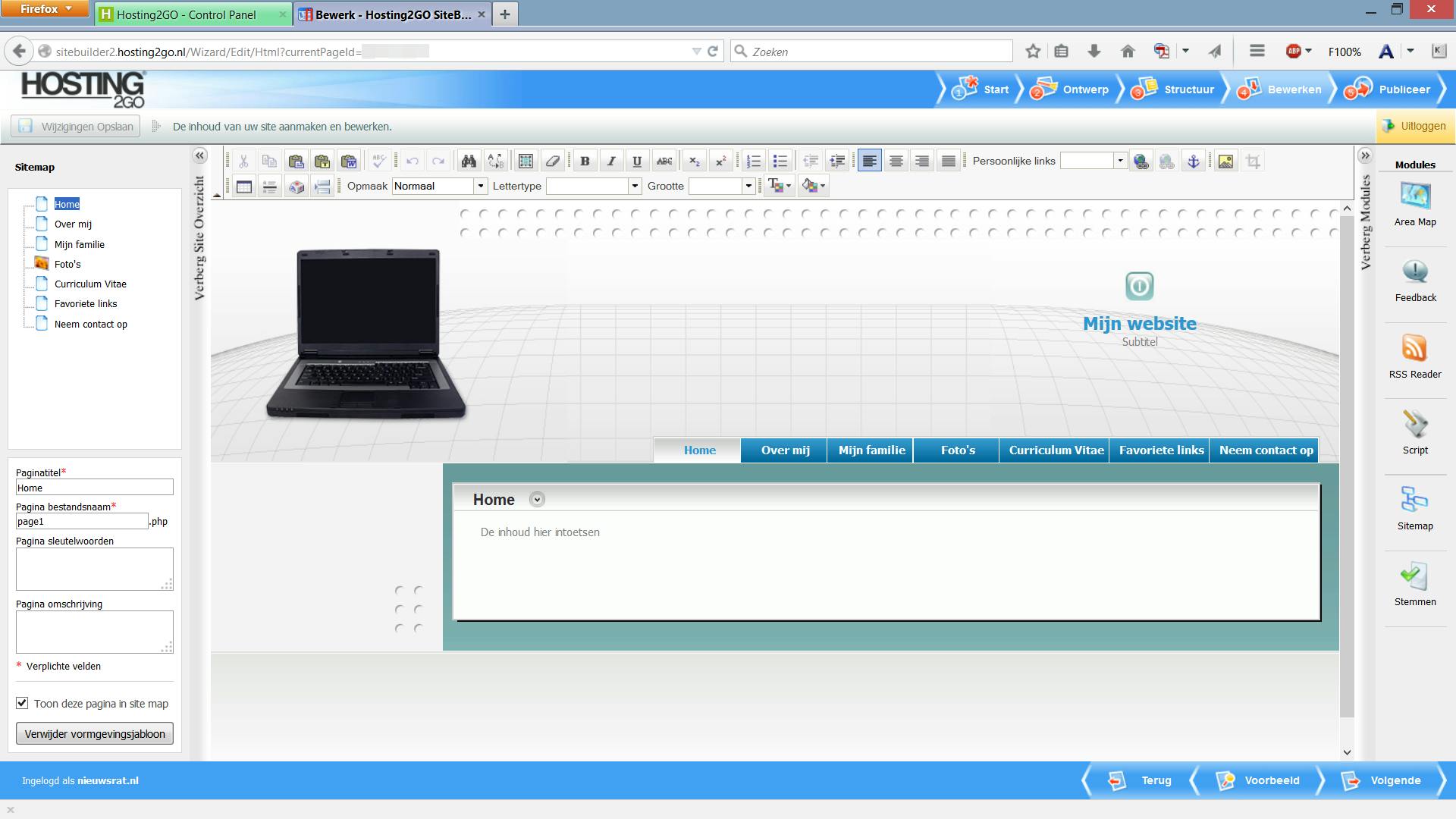Viewport: 1456px width, 819px height.
Task: Switch to Hosting2GO Control Panel tab
Action: click(x=186, y=14)
